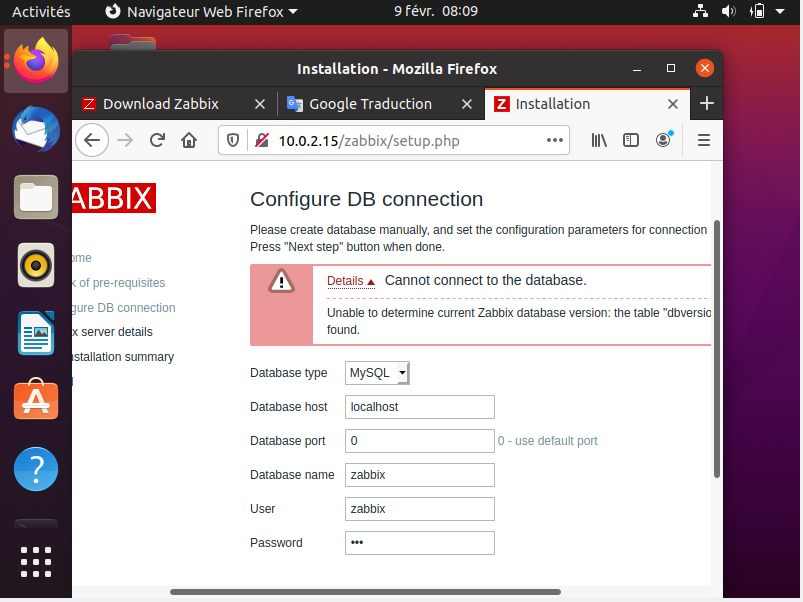The width and height of the screenshot is (803, 602).
Task: Close the Installation tab
Action: coord(673,104)
